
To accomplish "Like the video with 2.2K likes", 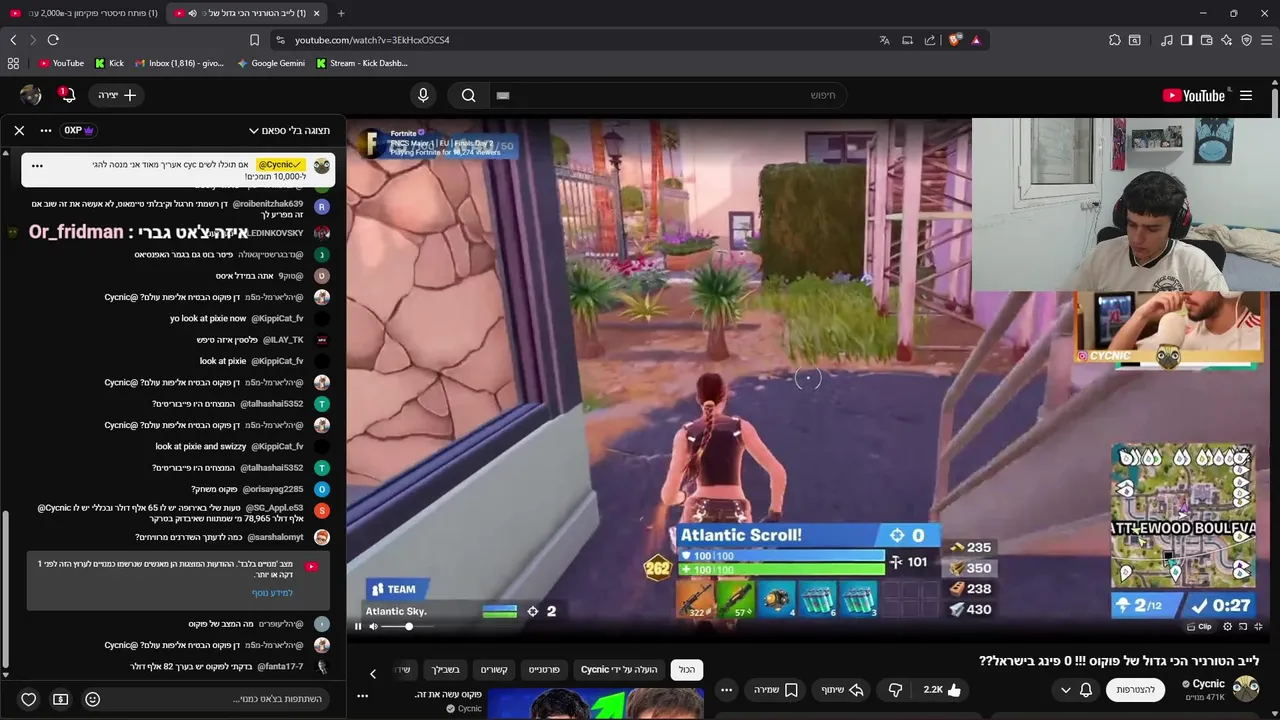I will (x=941, y=690).
